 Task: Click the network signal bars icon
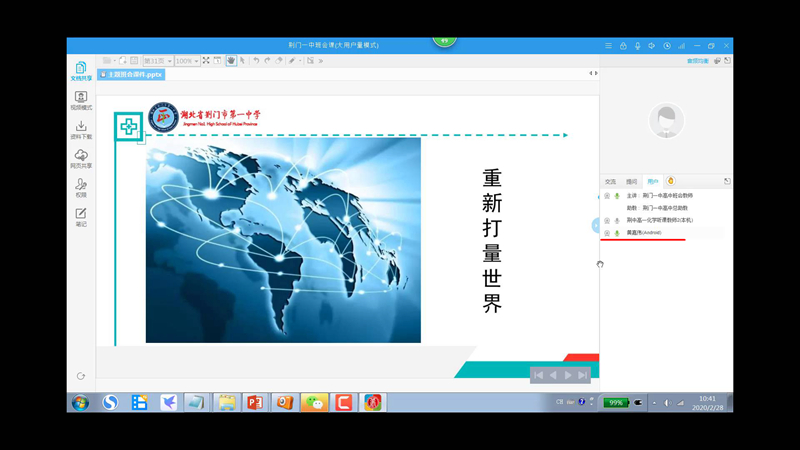[x=682, y=46]
